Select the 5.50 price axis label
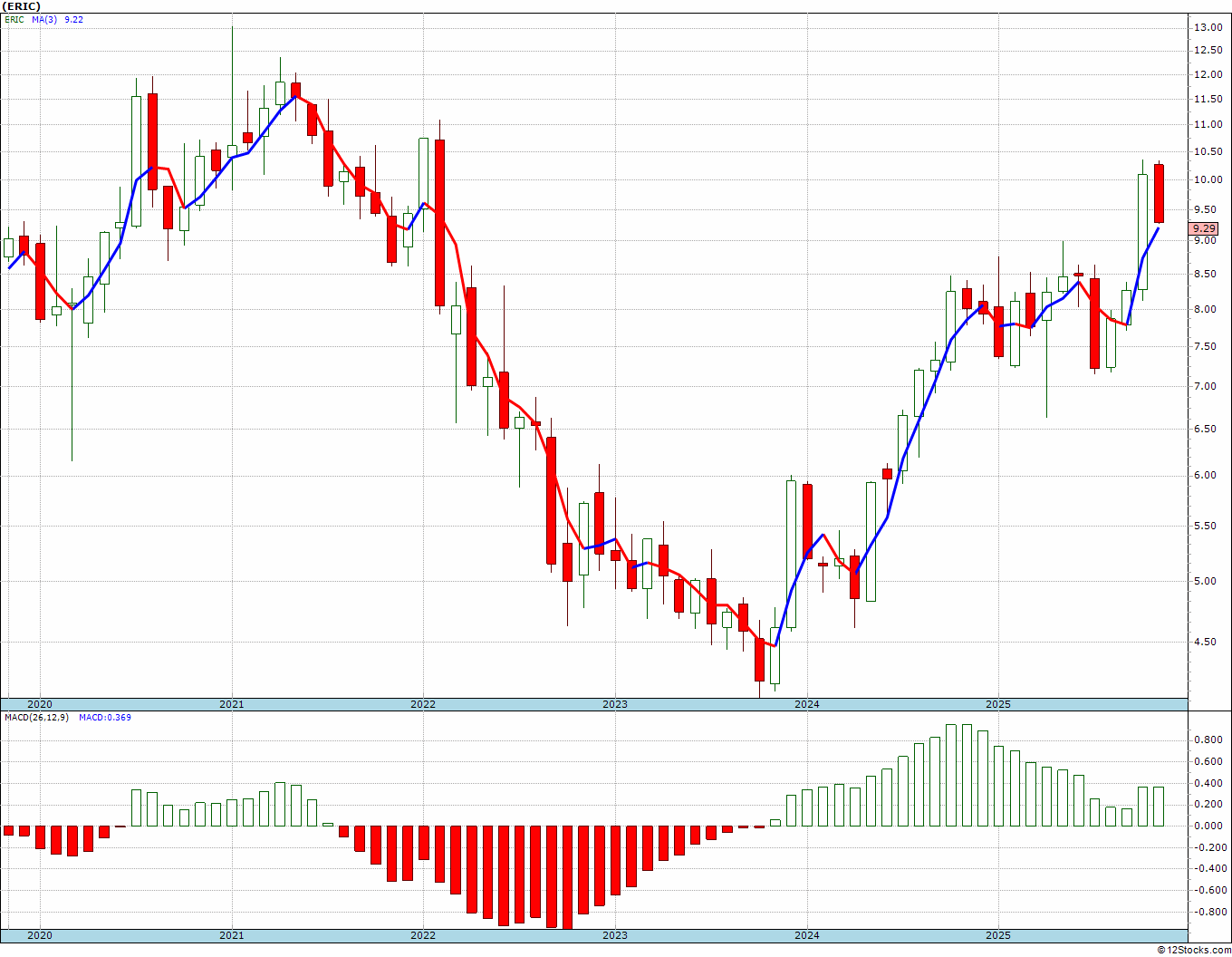Screen dimensions: 1232x957 point(1206,526)
